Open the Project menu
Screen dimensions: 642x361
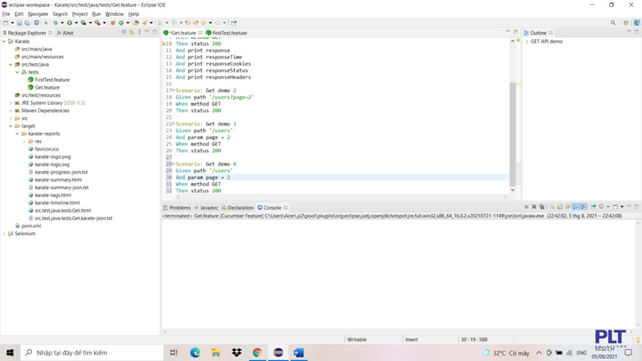(80, 14)
